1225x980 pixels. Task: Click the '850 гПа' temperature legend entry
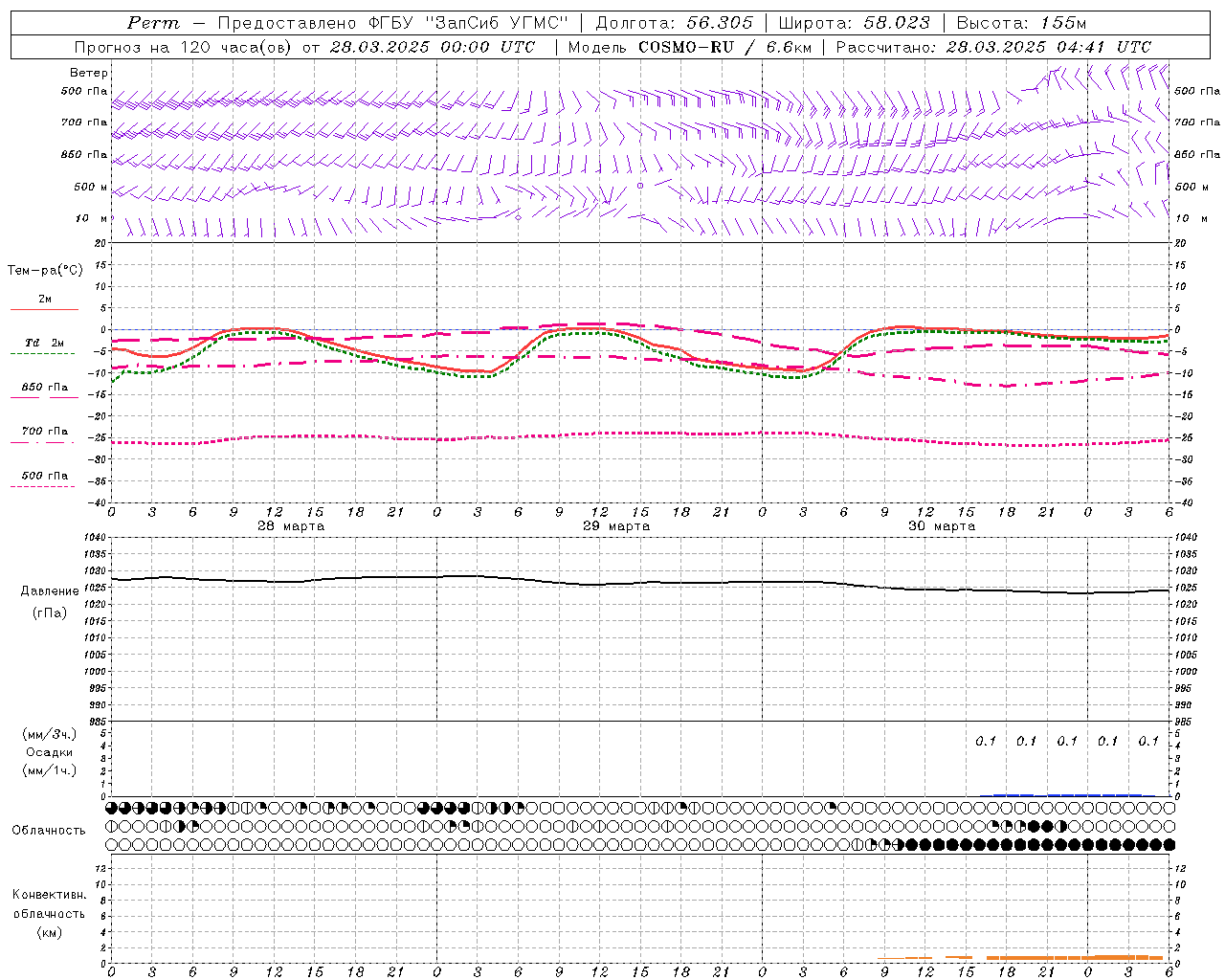(x=45, y=388)
